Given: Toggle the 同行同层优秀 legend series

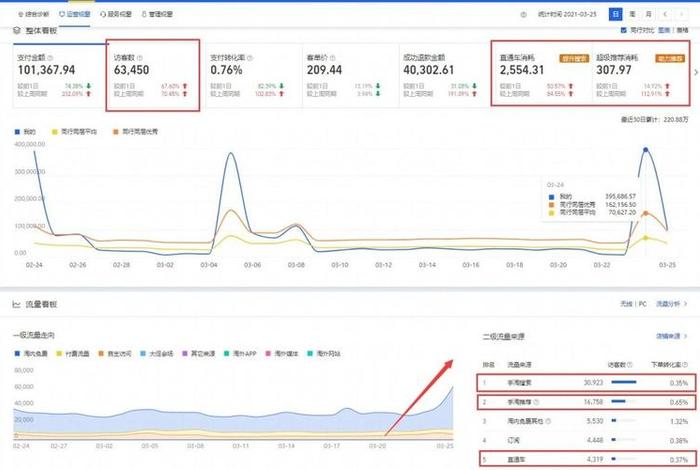Looking at the screenshot, I should coord(135,132).
